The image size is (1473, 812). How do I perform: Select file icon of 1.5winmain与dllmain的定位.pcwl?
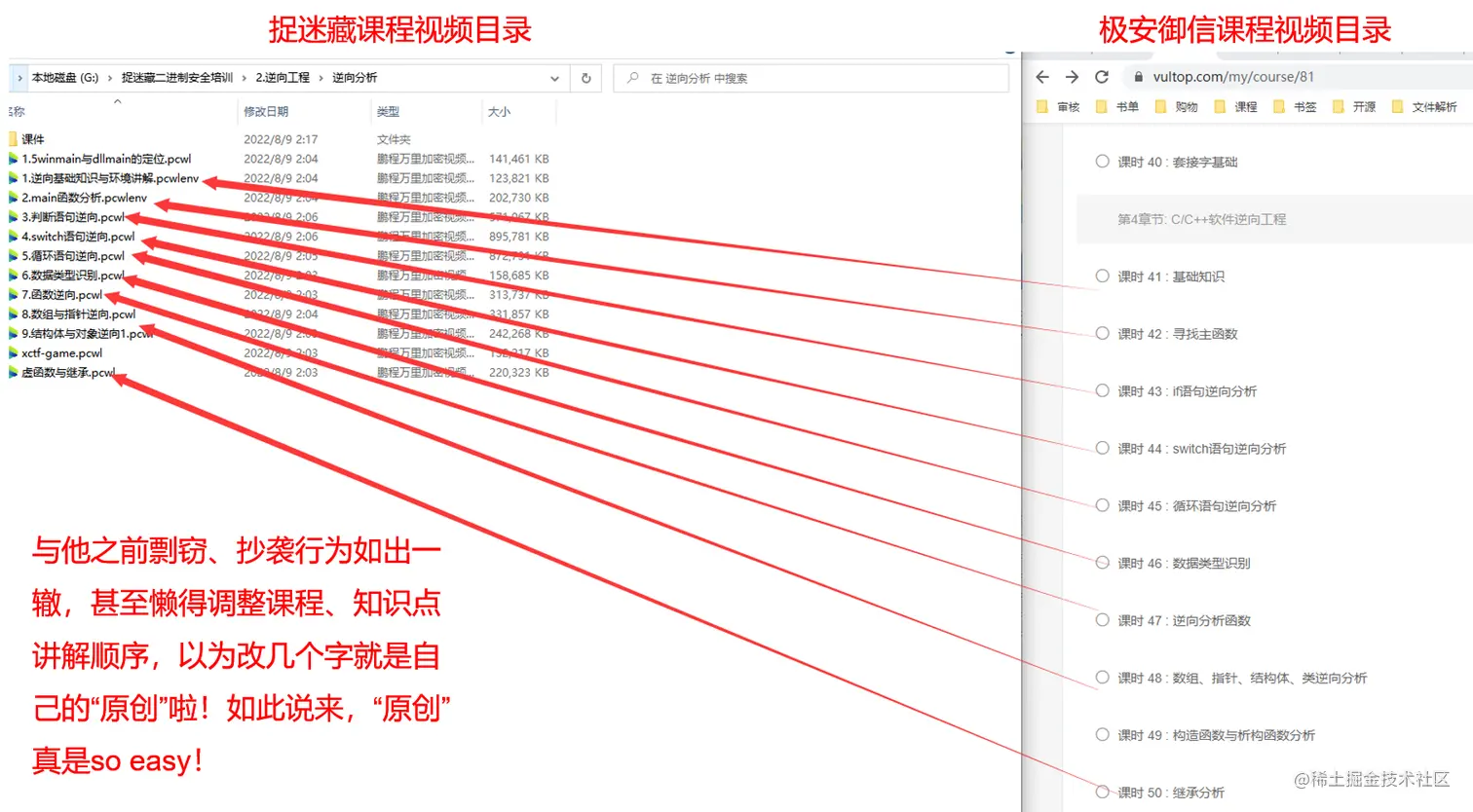tap(14, 159)
